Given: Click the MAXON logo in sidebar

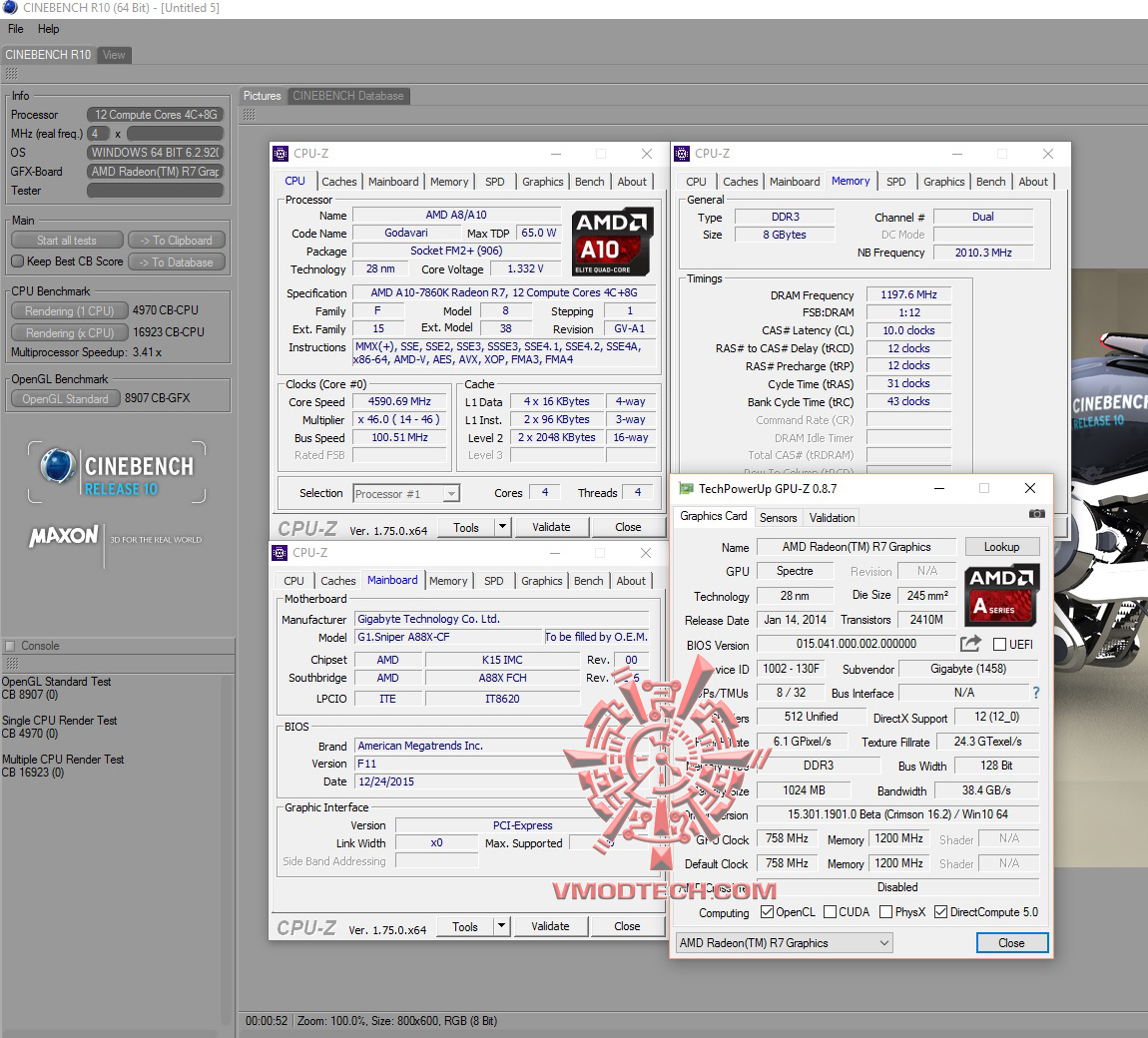Looking at the screenshot, I should tap(64, 536).
